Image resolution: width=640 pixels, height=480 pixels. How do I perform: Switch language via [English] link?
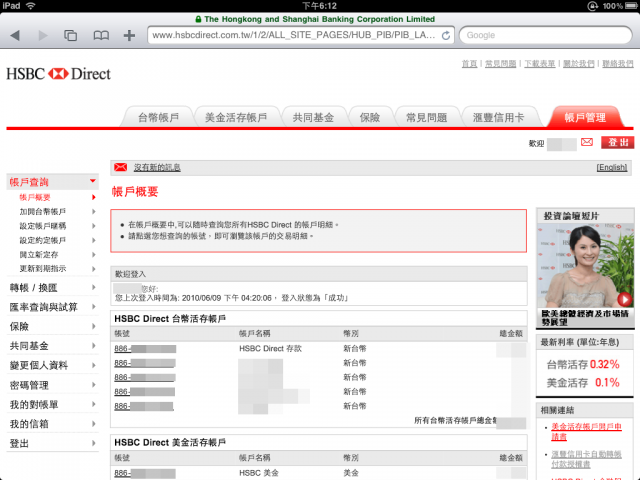611,167
